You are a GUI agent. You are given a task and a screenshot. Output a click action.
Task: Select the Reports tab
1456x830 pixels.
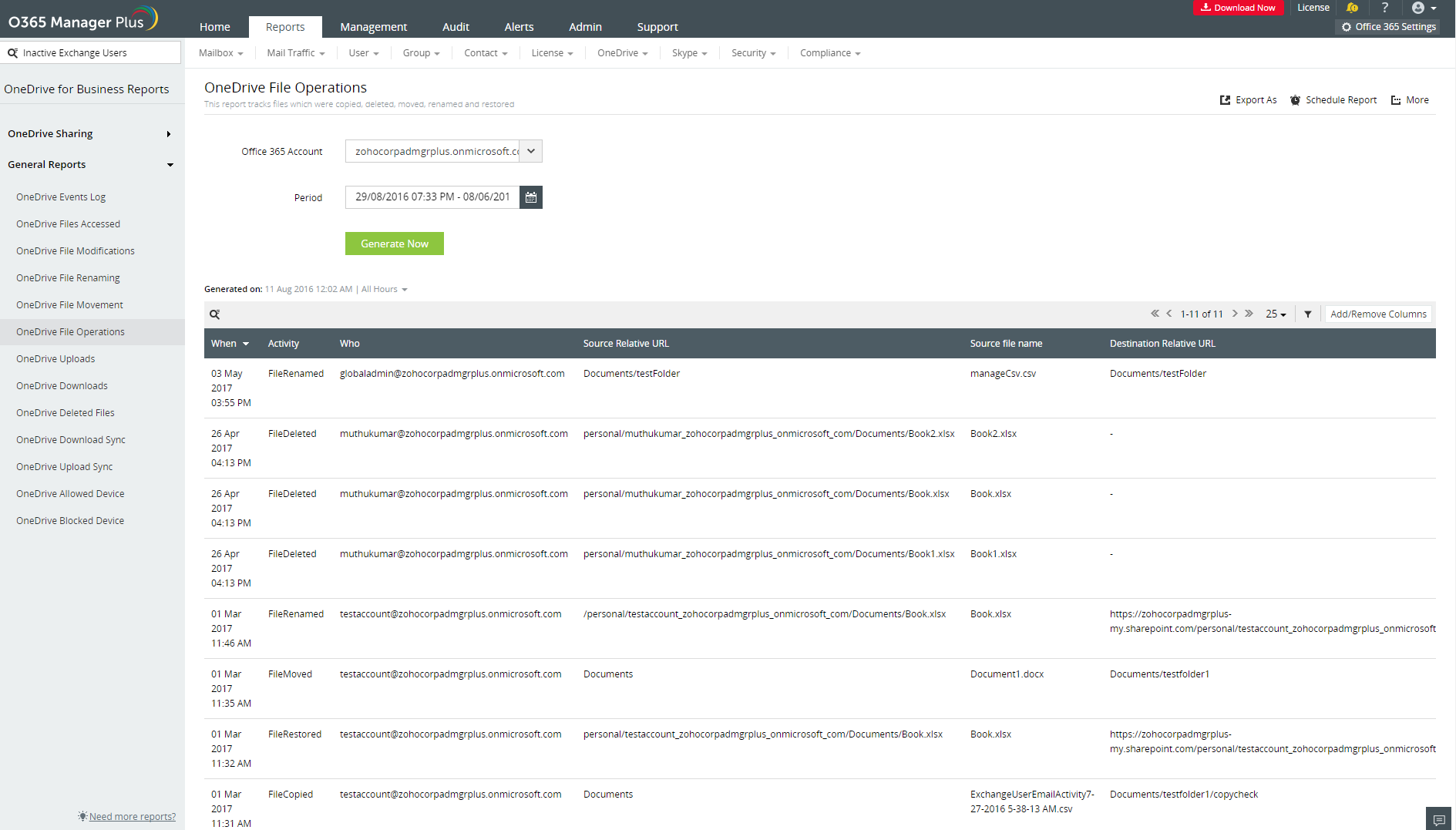[x=285, y=27]
